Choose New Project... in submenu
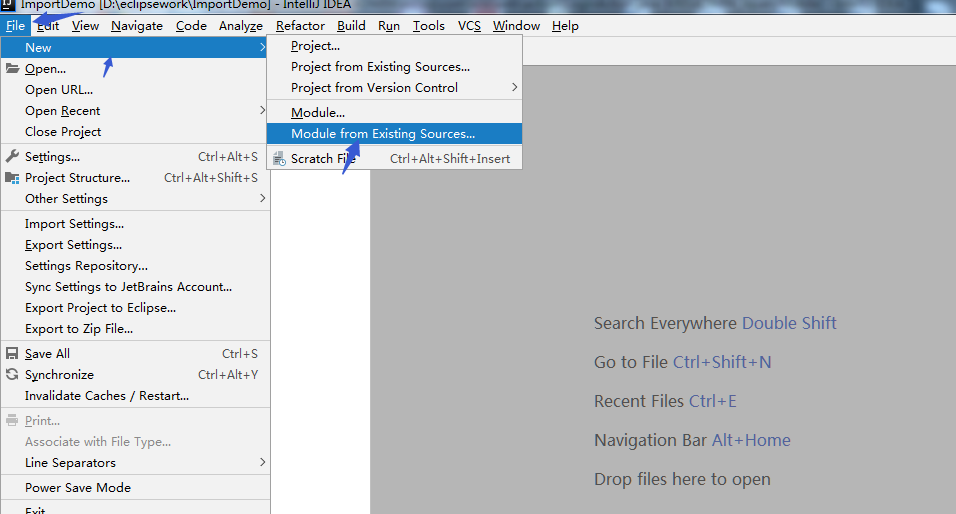Viewport: 956px width, 514px height. click(x=394, y=46)
